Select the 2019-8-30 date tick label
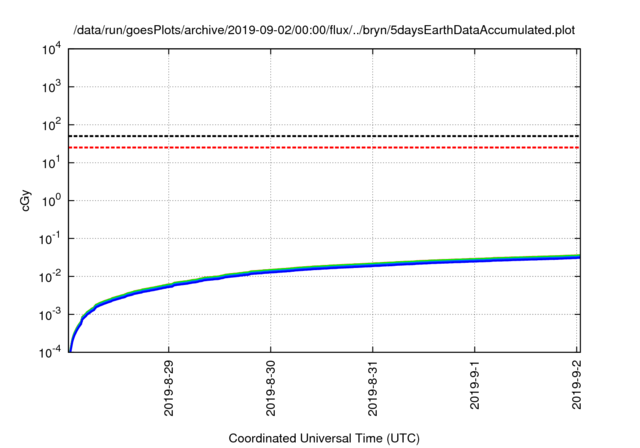 [x=271, y=388]
